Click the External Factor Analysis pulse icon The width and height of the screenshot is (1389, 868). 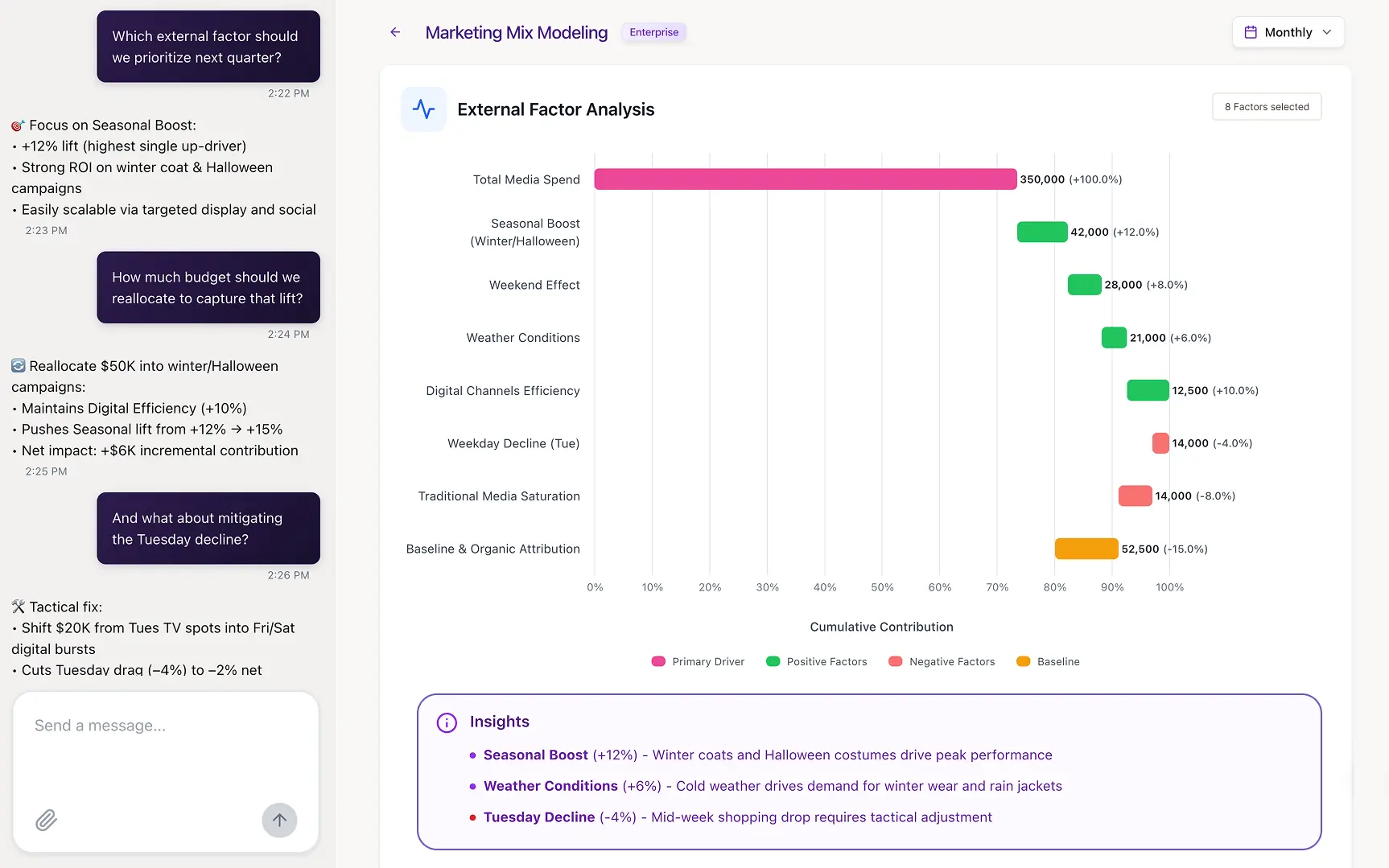tap(423, 109)
